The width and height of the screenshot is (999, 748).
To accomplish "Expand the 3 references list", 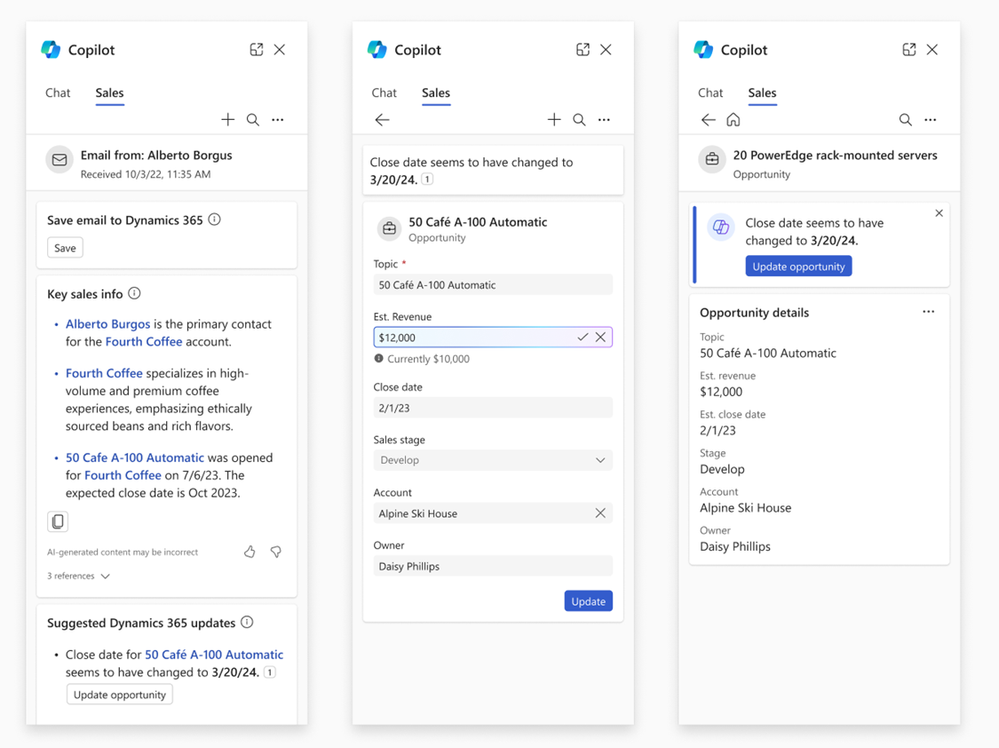I will [x=78, y=576].
